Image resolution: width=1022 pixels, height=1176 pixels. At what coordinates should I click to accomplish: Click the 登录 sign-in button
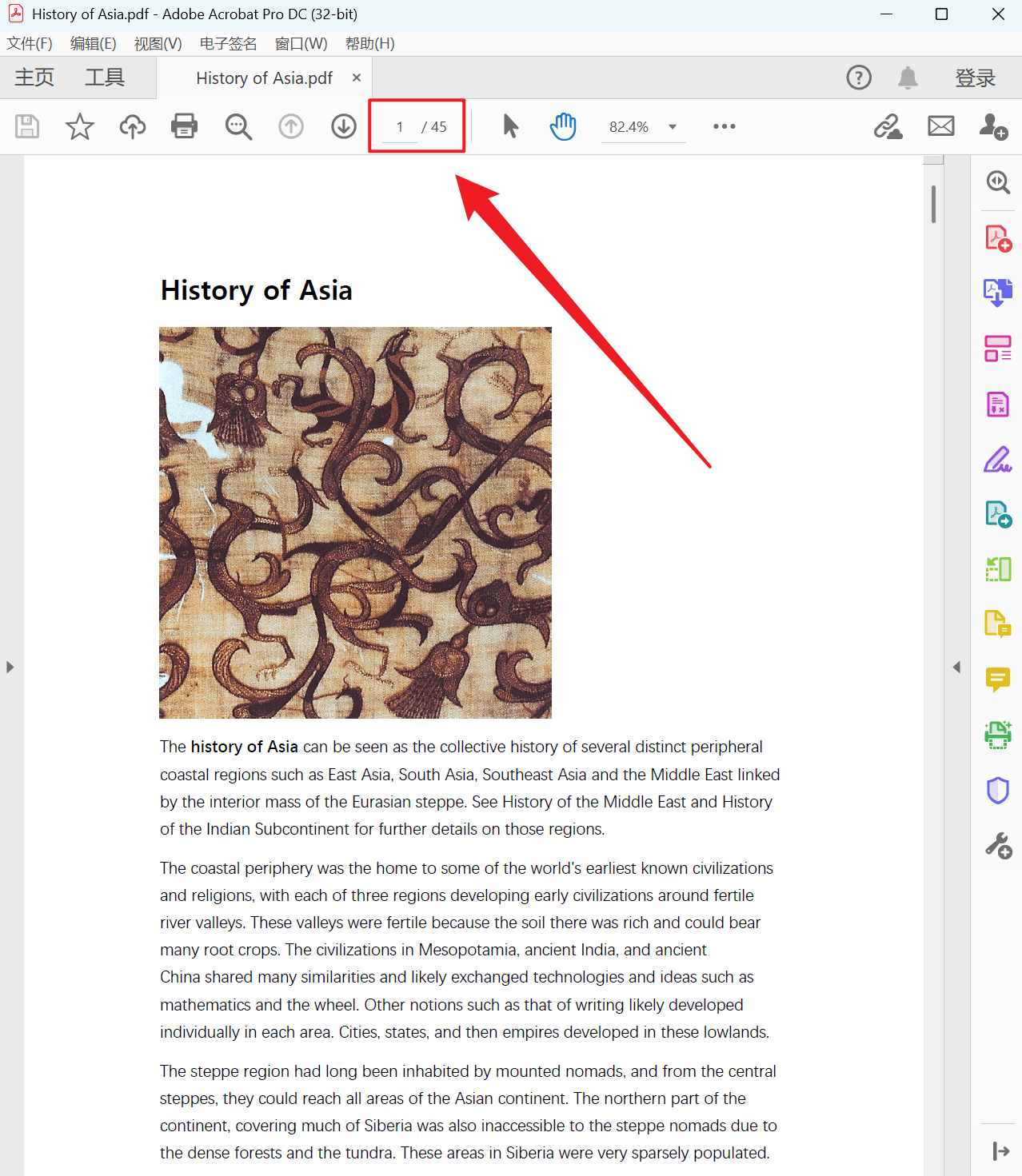pyautogui.click(x=975, y=78)
